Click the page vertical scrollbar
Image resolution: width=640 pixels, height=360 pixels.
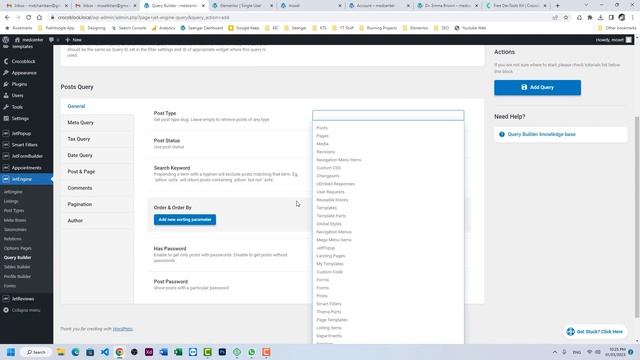637,216
